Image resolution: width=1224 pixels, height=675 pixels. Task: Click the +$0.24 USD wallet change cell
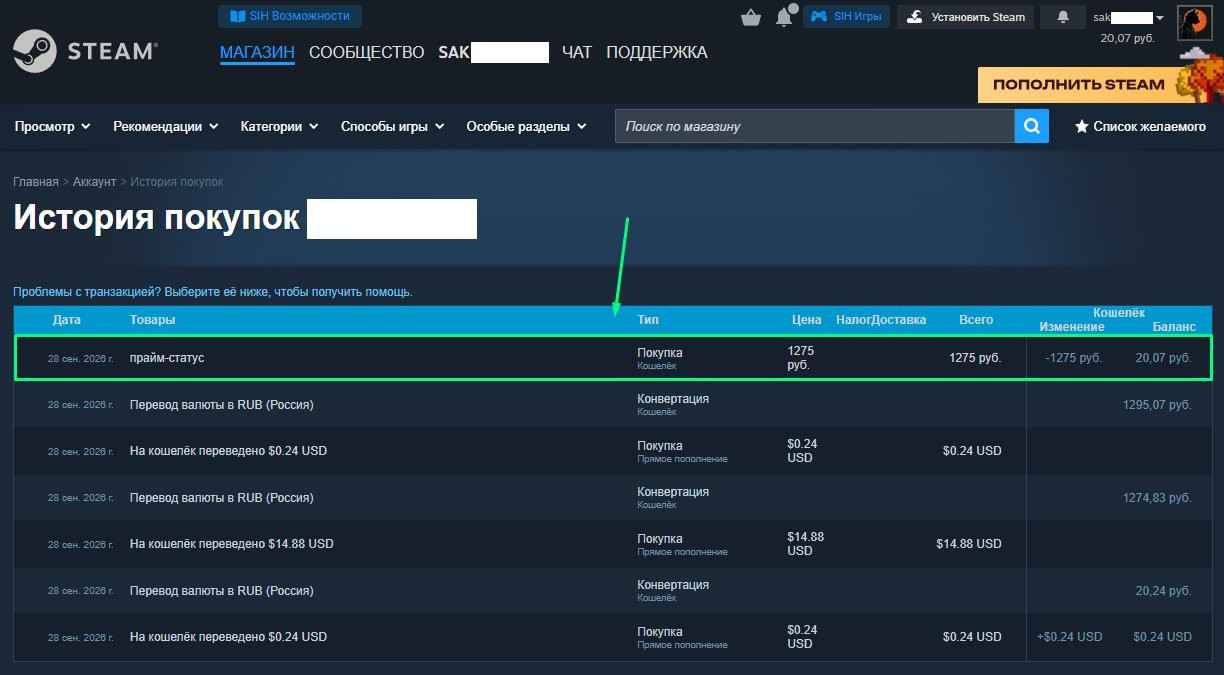click(x=1070, y=637)
